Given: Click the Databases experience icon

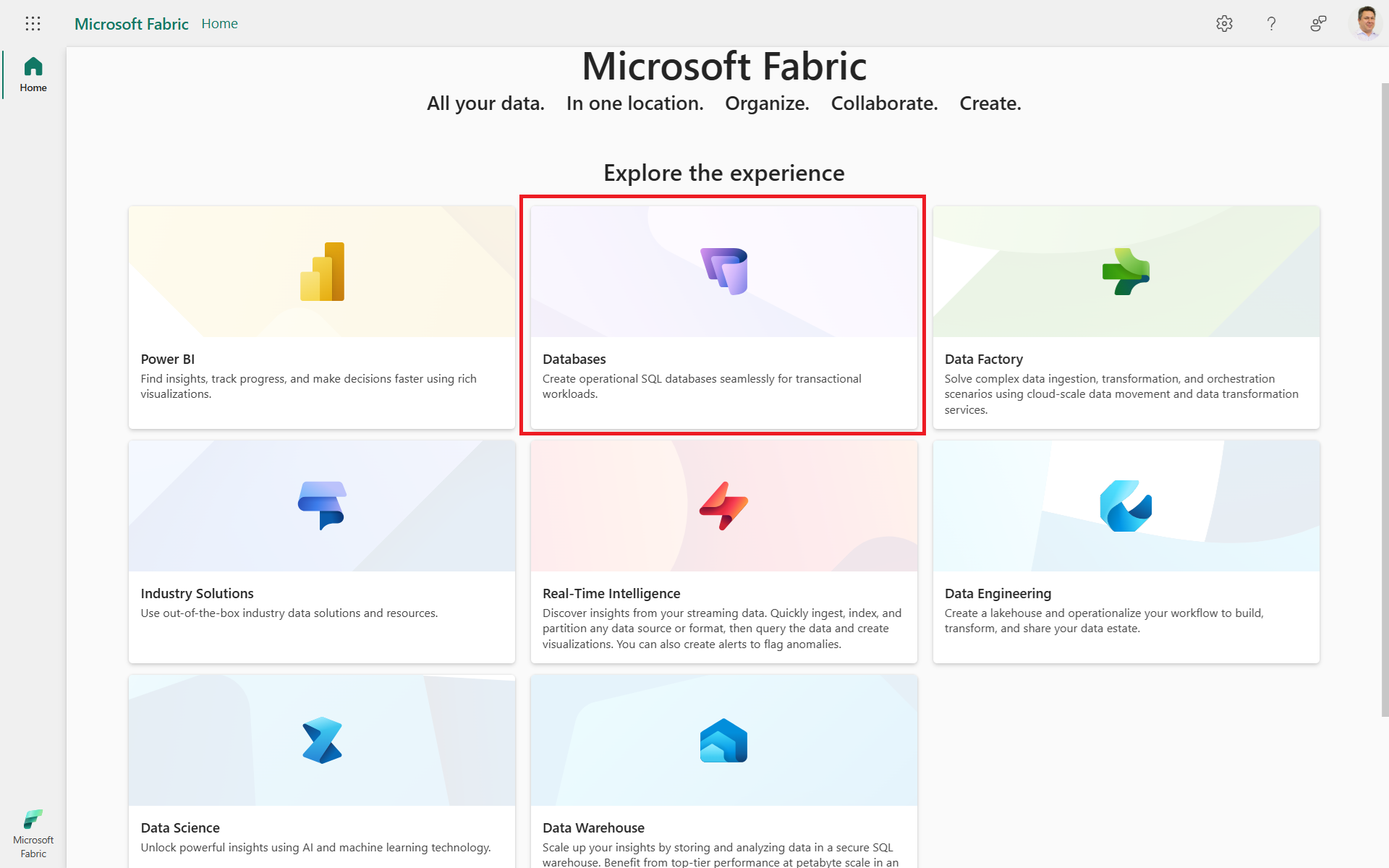Looking at the screenshot, I should (x=723, y=271).
